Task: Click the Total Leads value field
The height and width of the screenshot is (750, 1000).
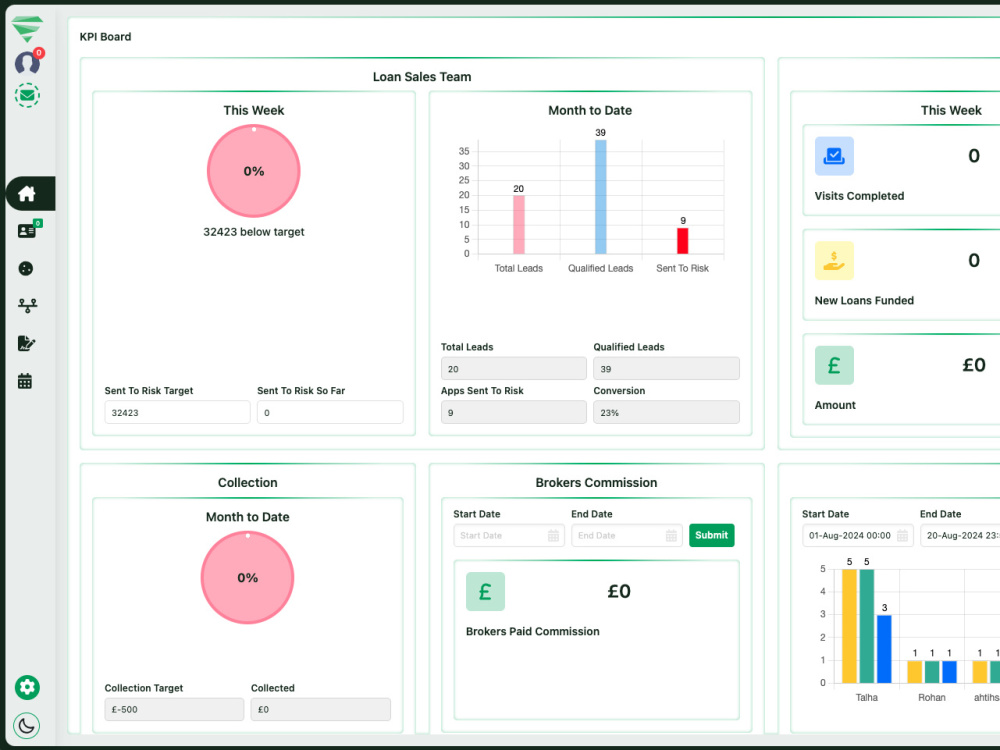Action: click(513, 369)
